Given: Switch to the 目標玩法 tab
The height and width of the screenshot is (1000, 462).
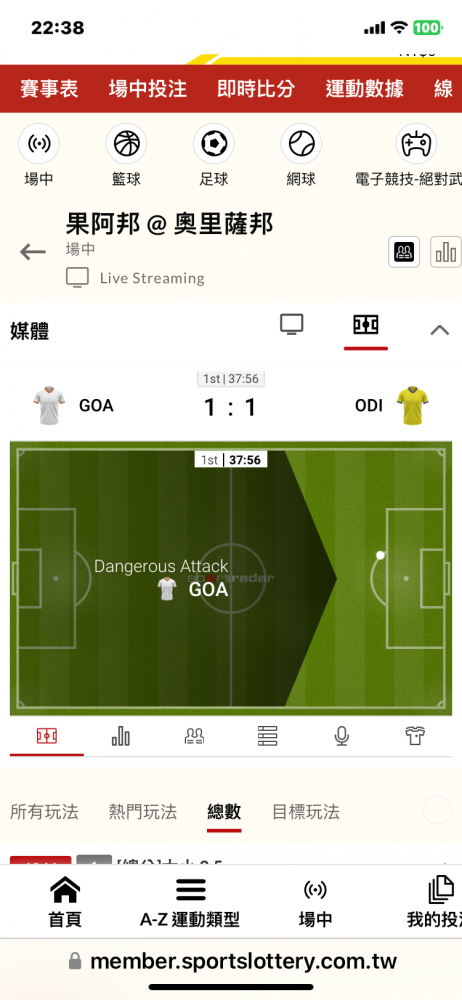Looking at the screenshot, I should (x=306, y=812).
